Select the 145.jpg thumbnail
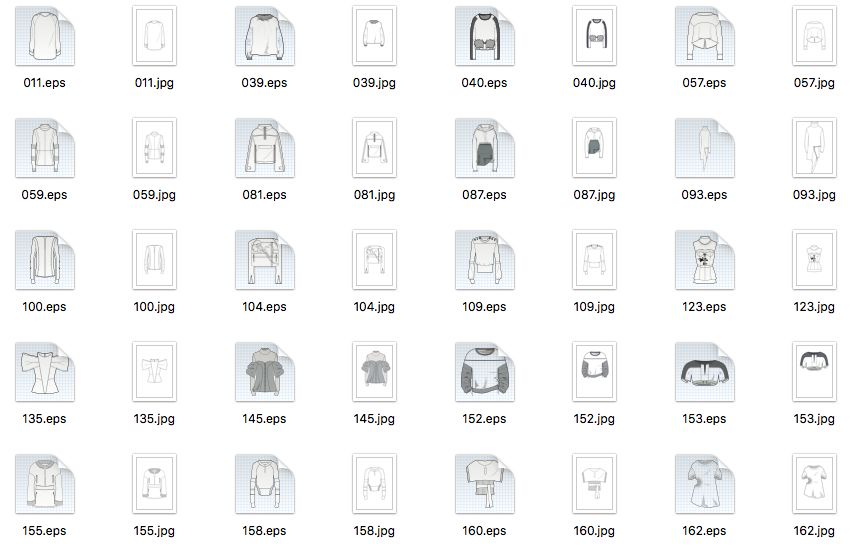The width and height of the screenshot is (858, 556). [x=374, y=372]
